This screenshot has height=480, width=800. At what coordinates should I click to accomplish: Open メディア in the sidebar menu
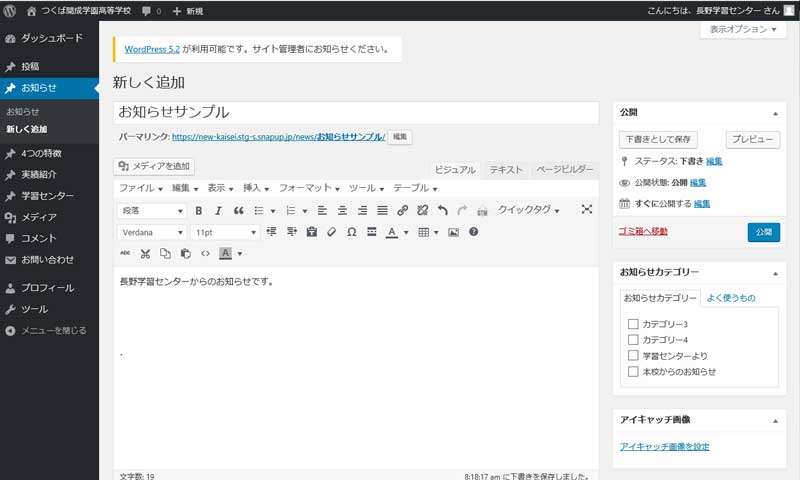(x=49, y=217)
